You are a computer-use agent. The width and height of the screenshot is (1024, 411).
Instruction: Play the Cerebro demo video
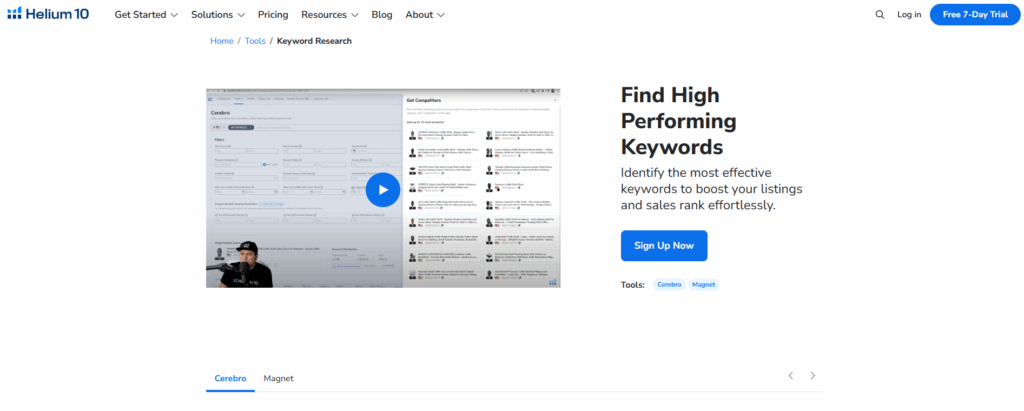tap(383, 190)
